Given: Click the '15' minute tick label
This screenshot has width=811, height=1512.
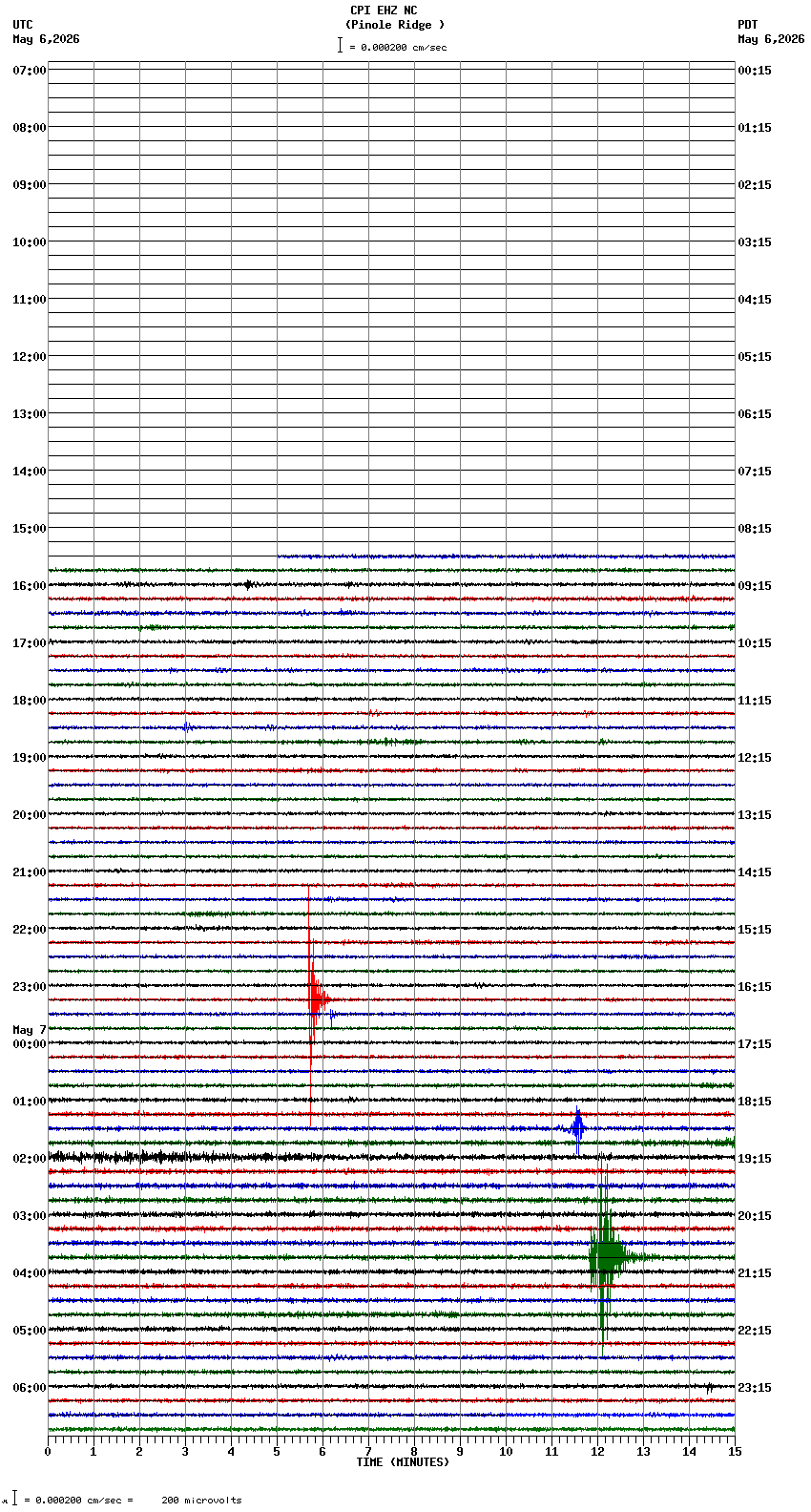Looking at the screenshot, I should coord(735,1452).
